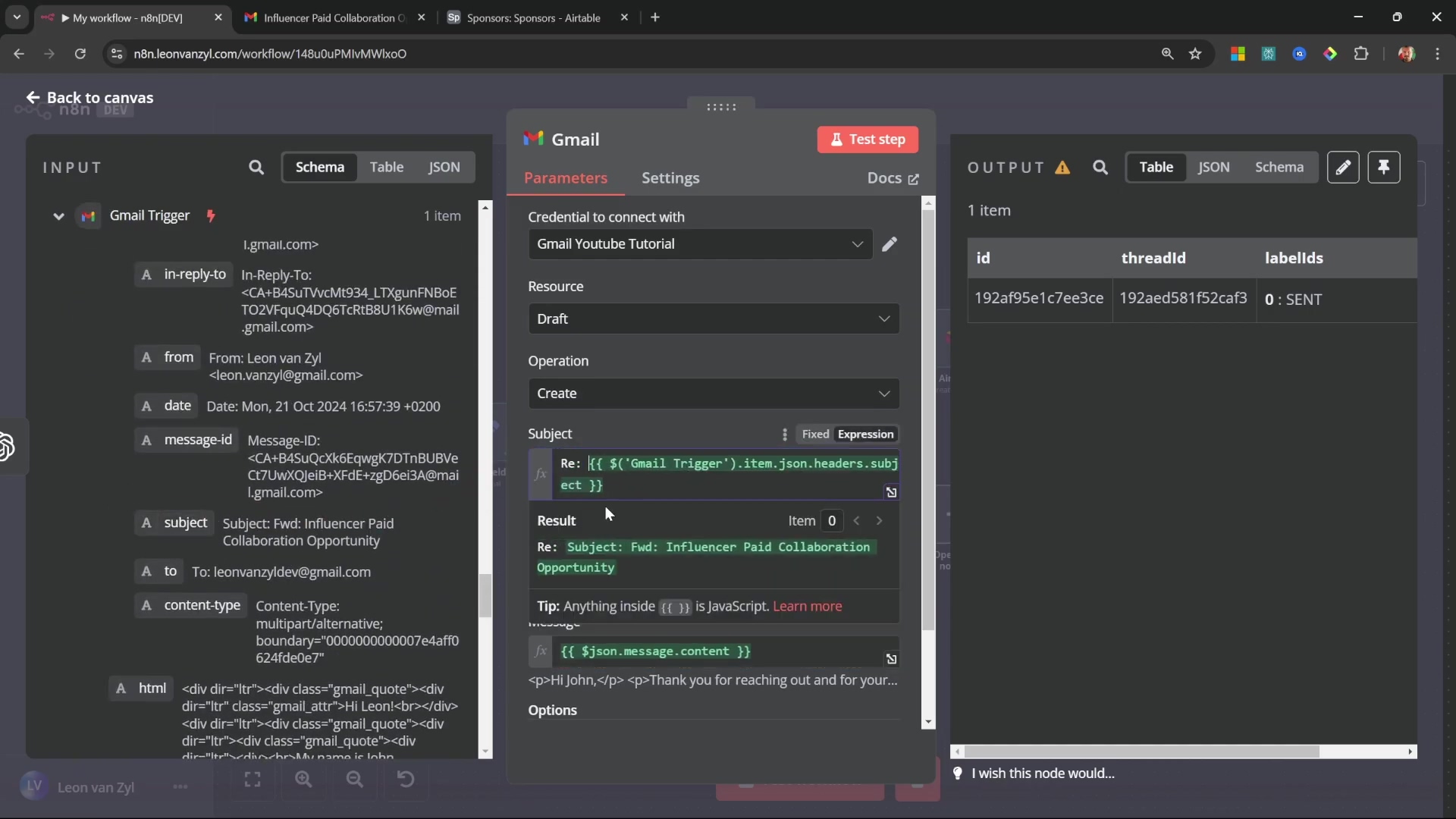Open the Resource dropdown showing Draft

714,319
